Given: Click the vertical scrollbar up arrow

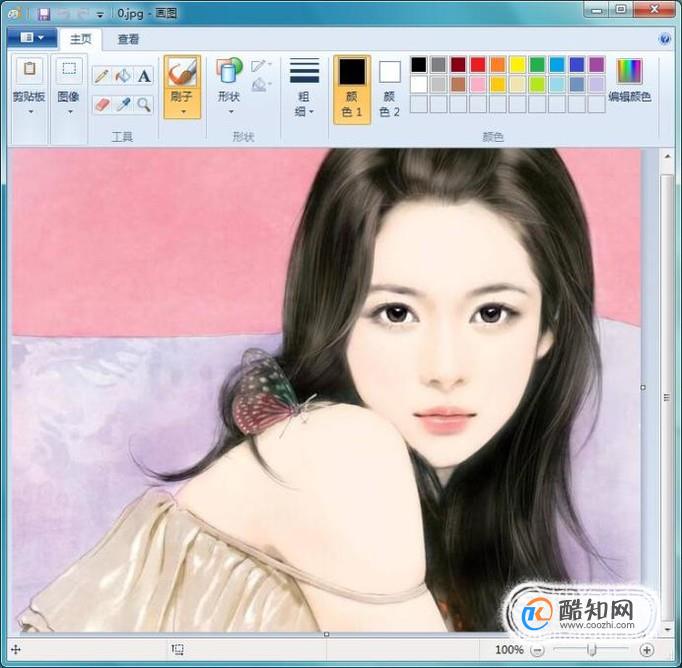Looking at the screenshot, I should point(667,156).
